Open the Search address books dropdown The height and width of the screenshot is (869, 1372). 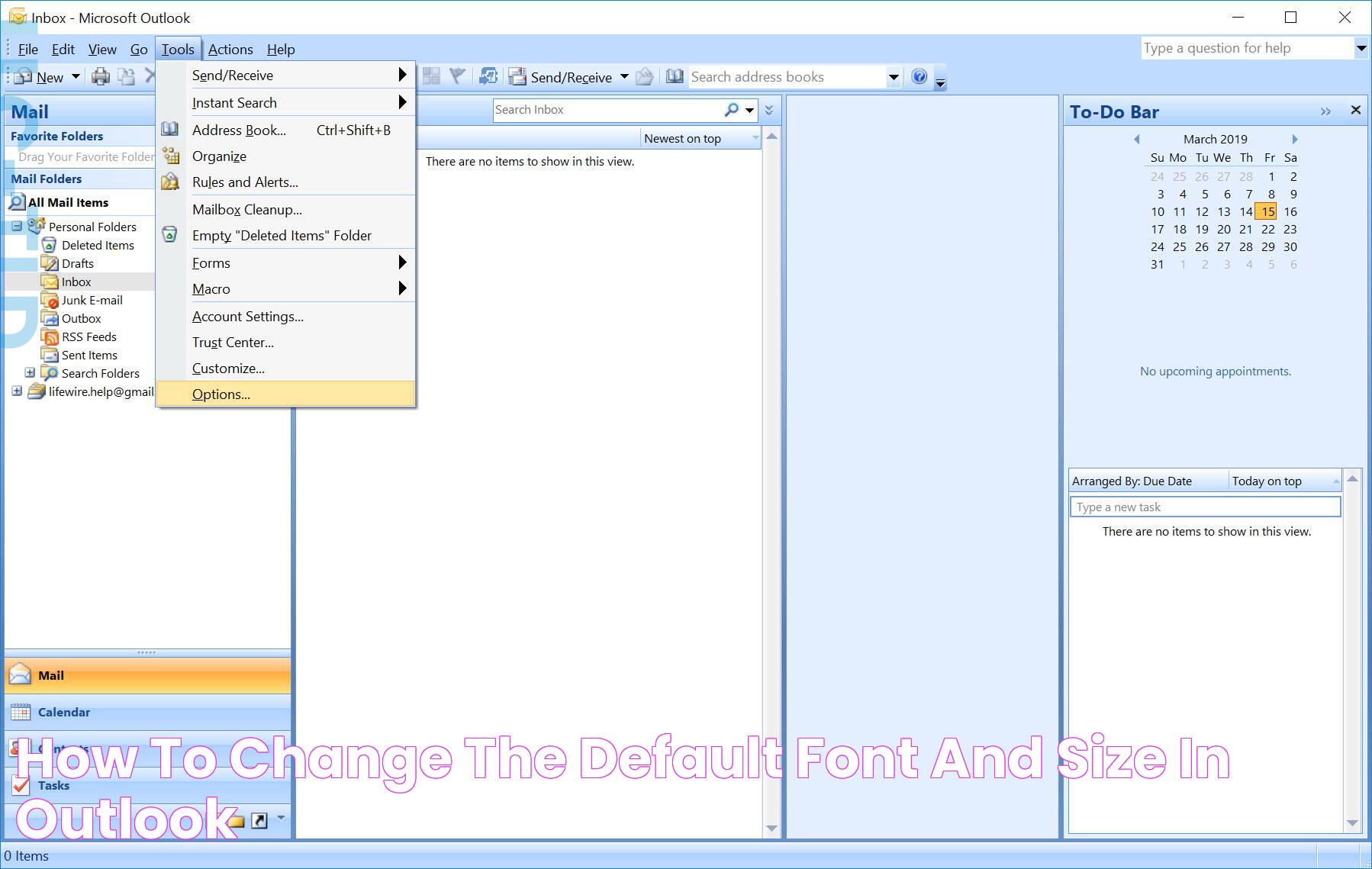point(894,77)
